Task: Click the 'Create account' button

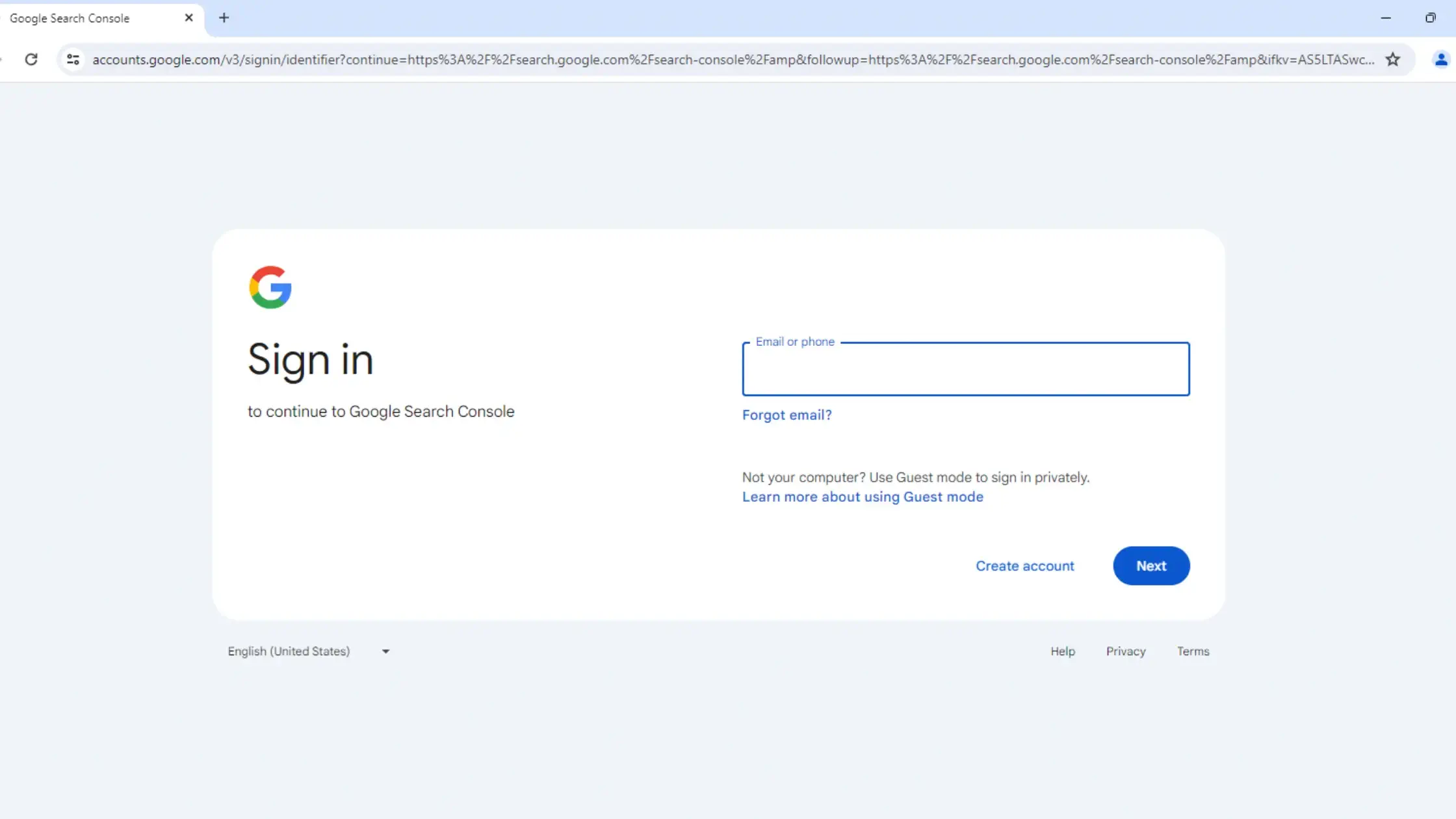Action: coord(1025,566)
